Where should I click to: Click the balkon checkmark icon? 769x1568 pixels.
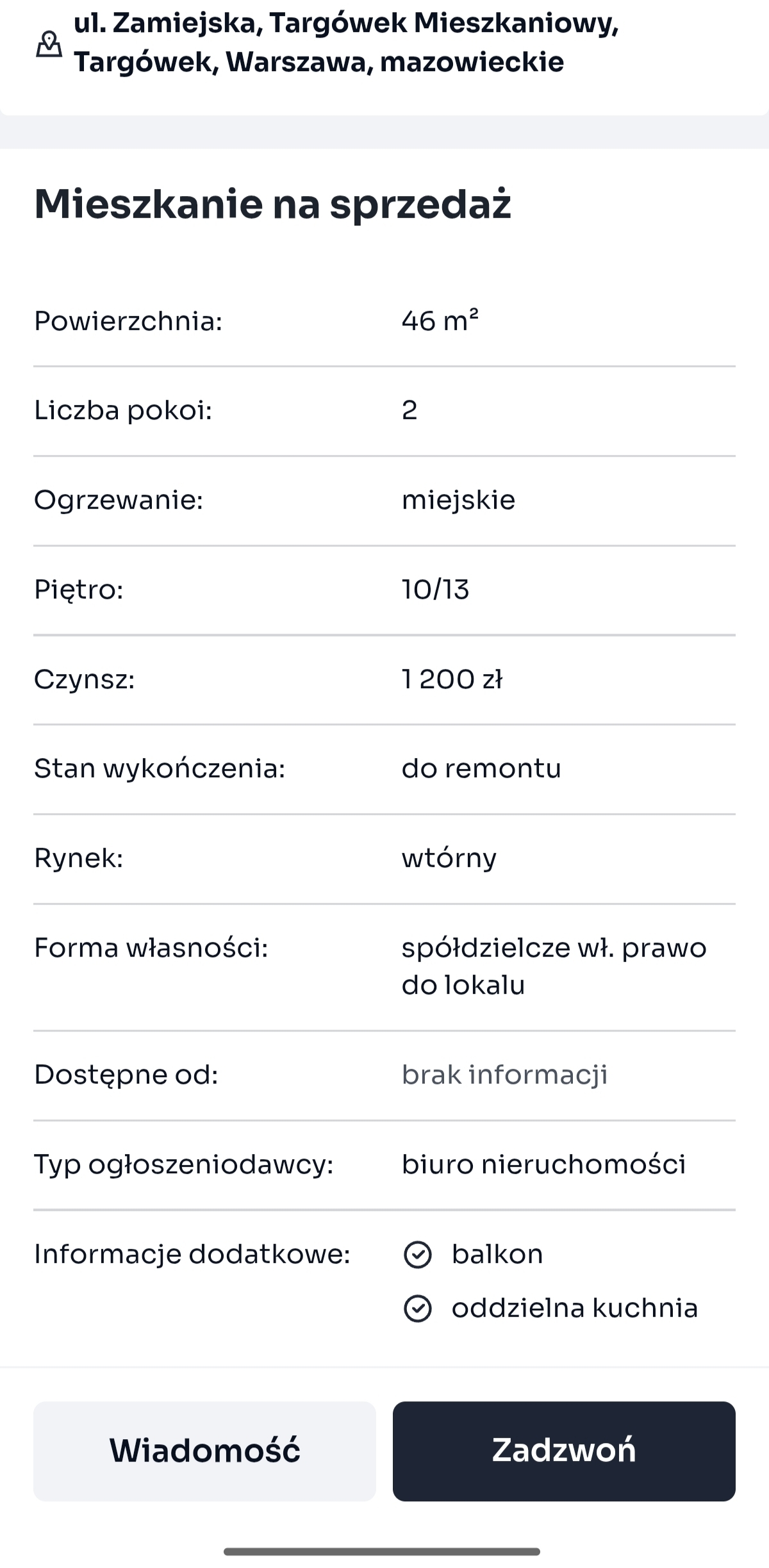point(417,1255)
